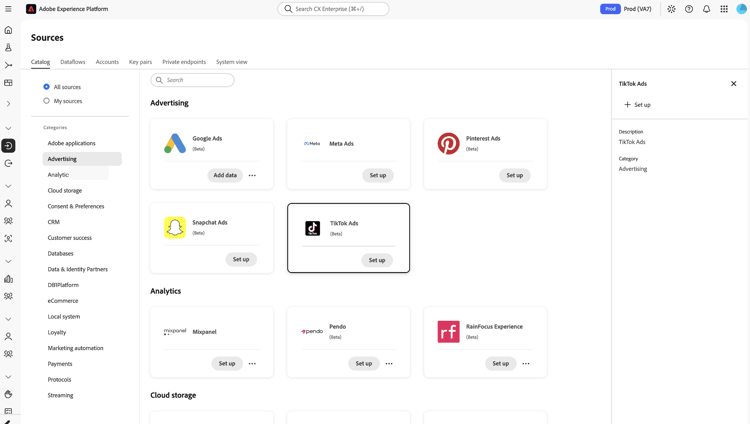The image size is (750, 424).
Task: Select the Cloud storage category
Action: (x=65, y=190)
